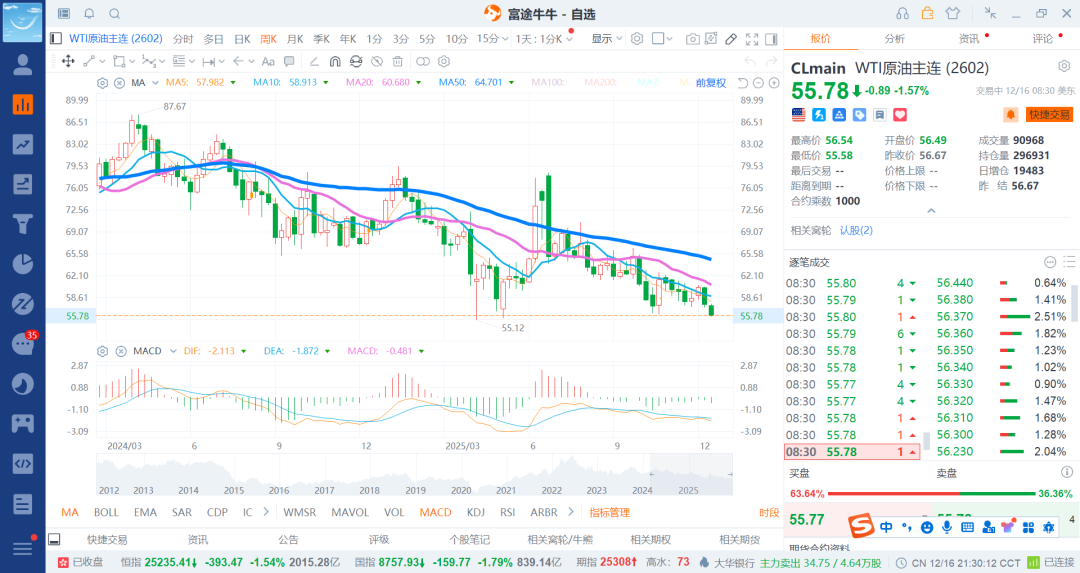Open the gamepad sidebar icon

[x=23, y=424]
